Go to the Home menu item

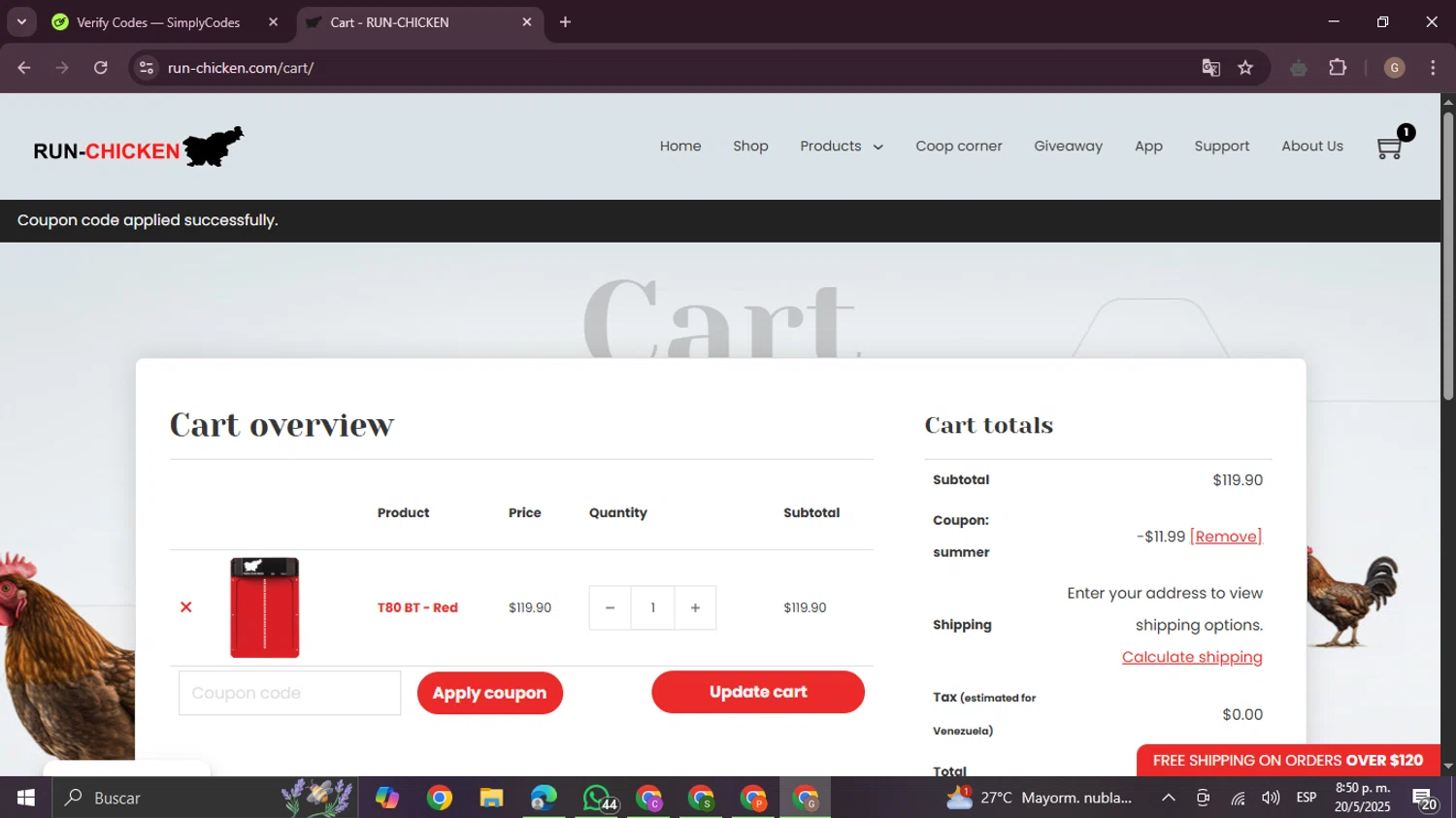tap(680, 146)
